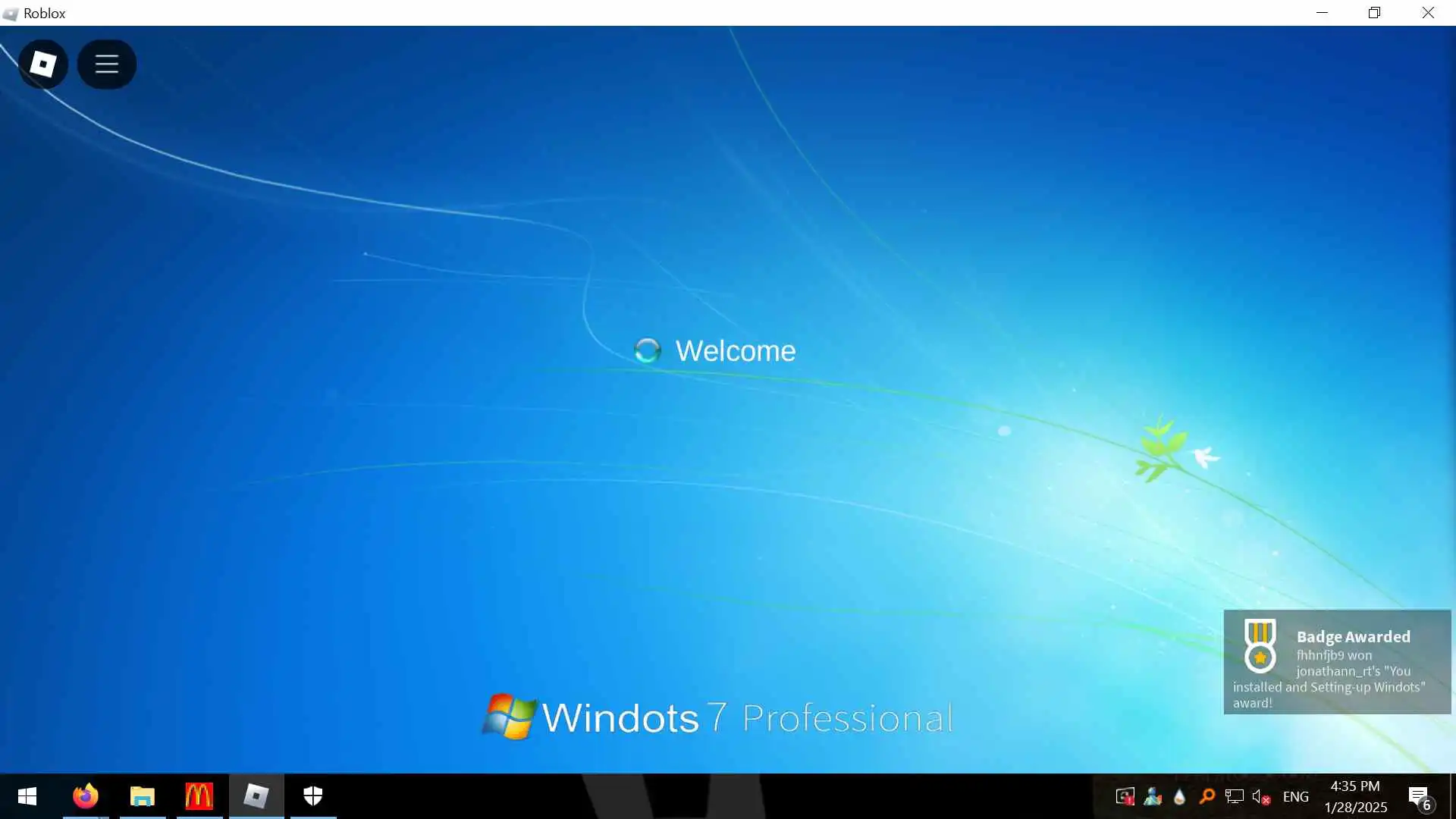The width and height of the screenshot is (1456, 819).
Task: Click the Welcome loading text
Action: (735, 351)
